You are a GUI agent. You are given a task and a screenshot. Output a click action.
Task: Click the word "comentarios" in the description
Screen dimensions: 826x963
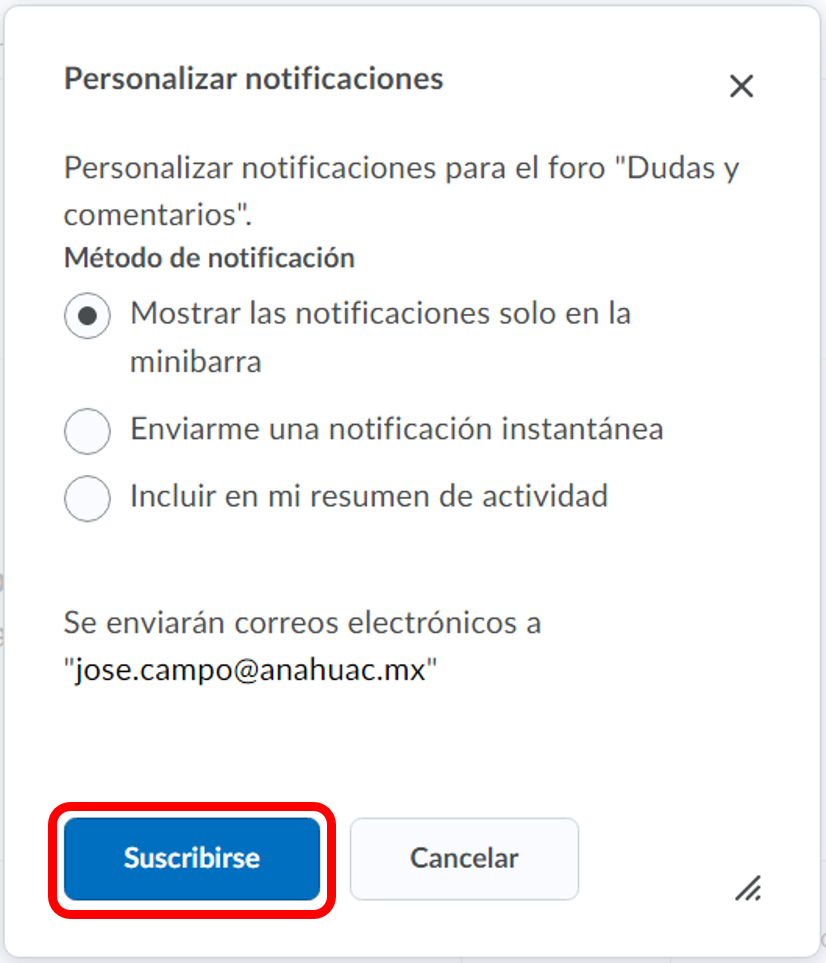pos(150,215)
